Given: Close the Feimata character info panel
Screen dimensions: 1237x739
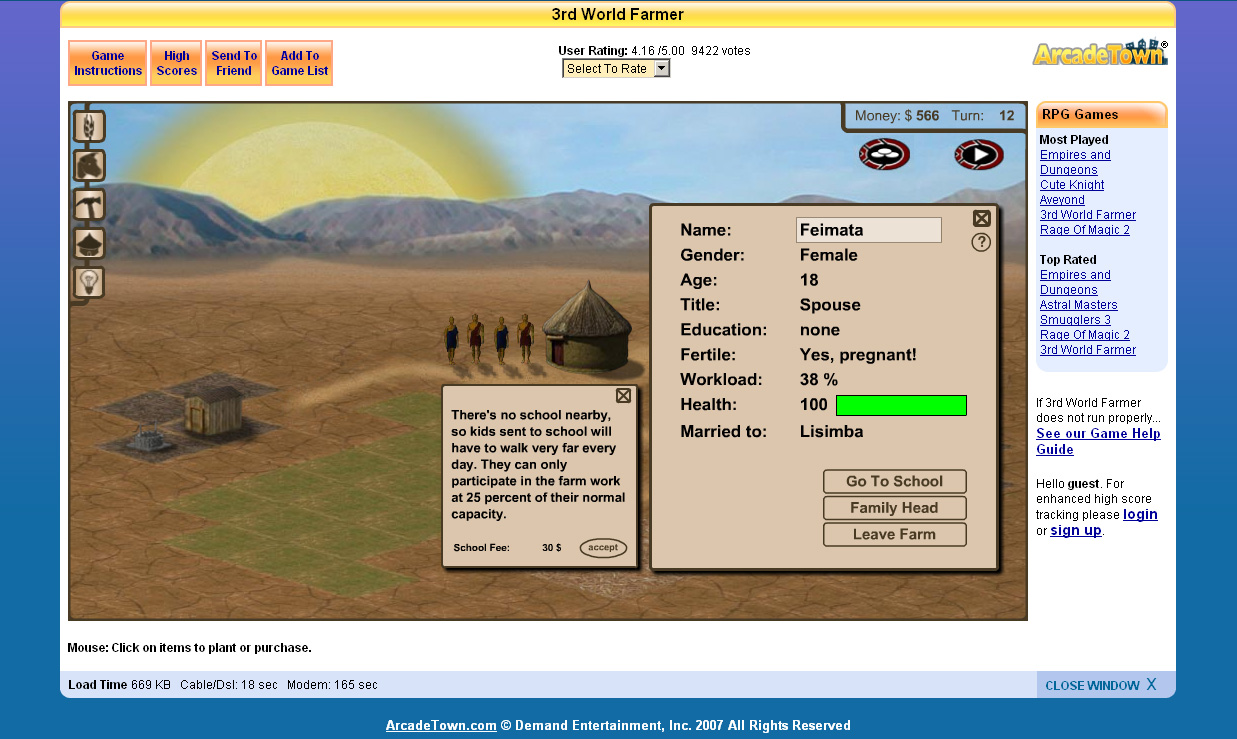Looking at the screenshot, I should pos(982,218).
